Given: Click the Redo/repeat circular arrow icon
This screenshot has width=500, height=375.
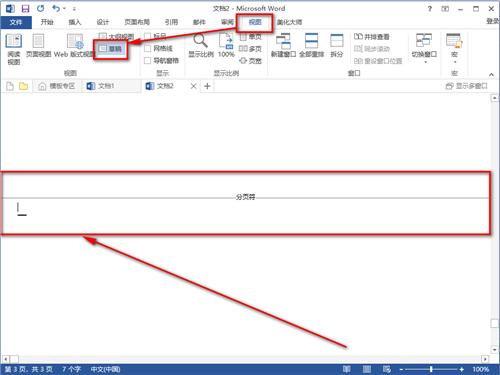Looking at the screenshot, I should pos(41,8).
